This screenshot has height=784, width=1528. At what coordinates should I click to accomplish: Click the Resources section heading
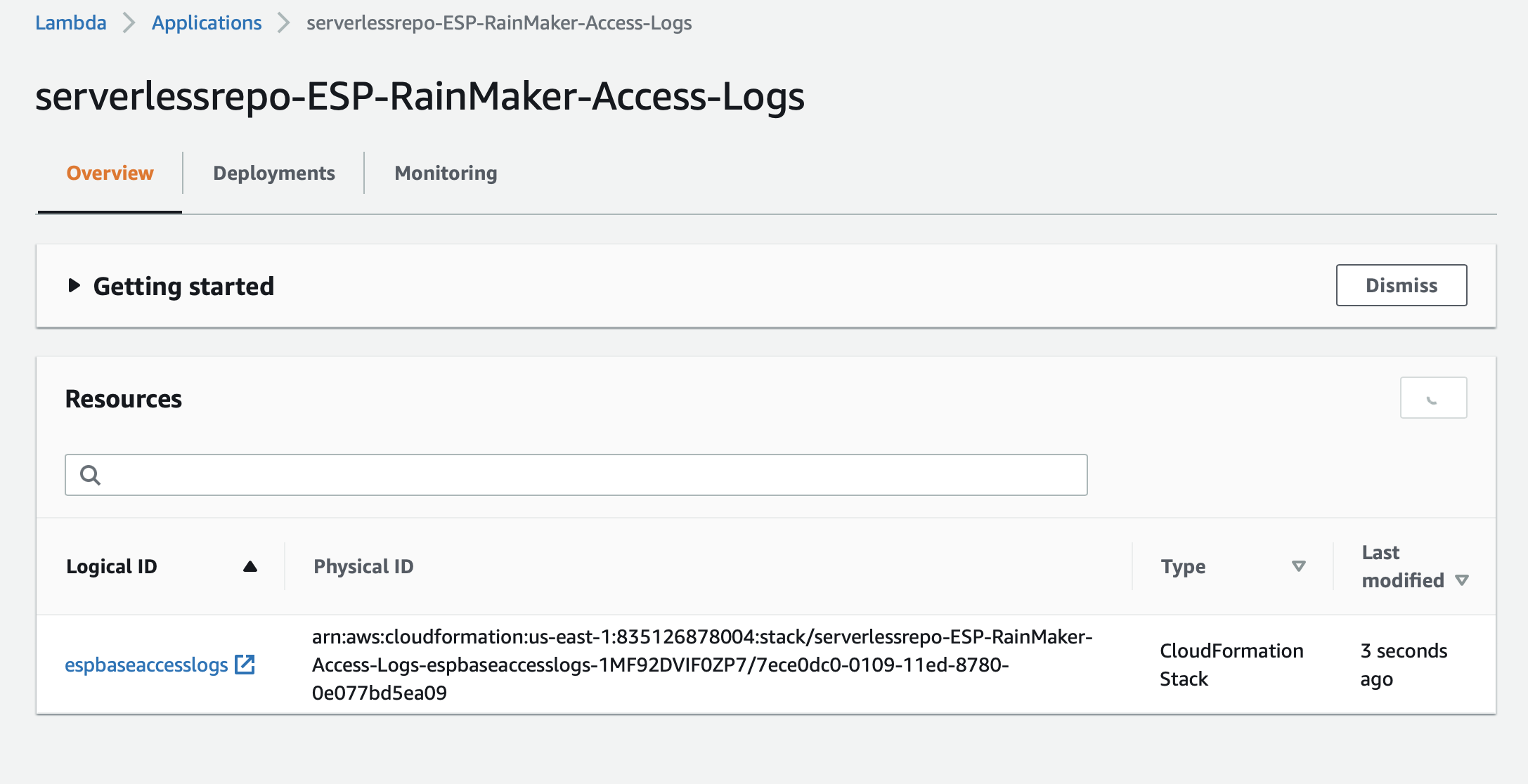(x=124, y=398)
